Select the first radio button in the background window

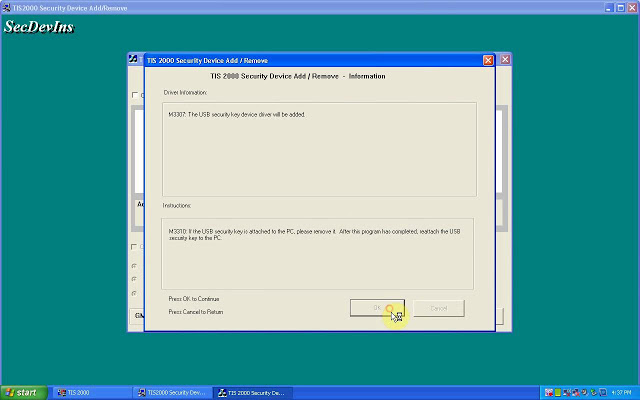[134, 266]
